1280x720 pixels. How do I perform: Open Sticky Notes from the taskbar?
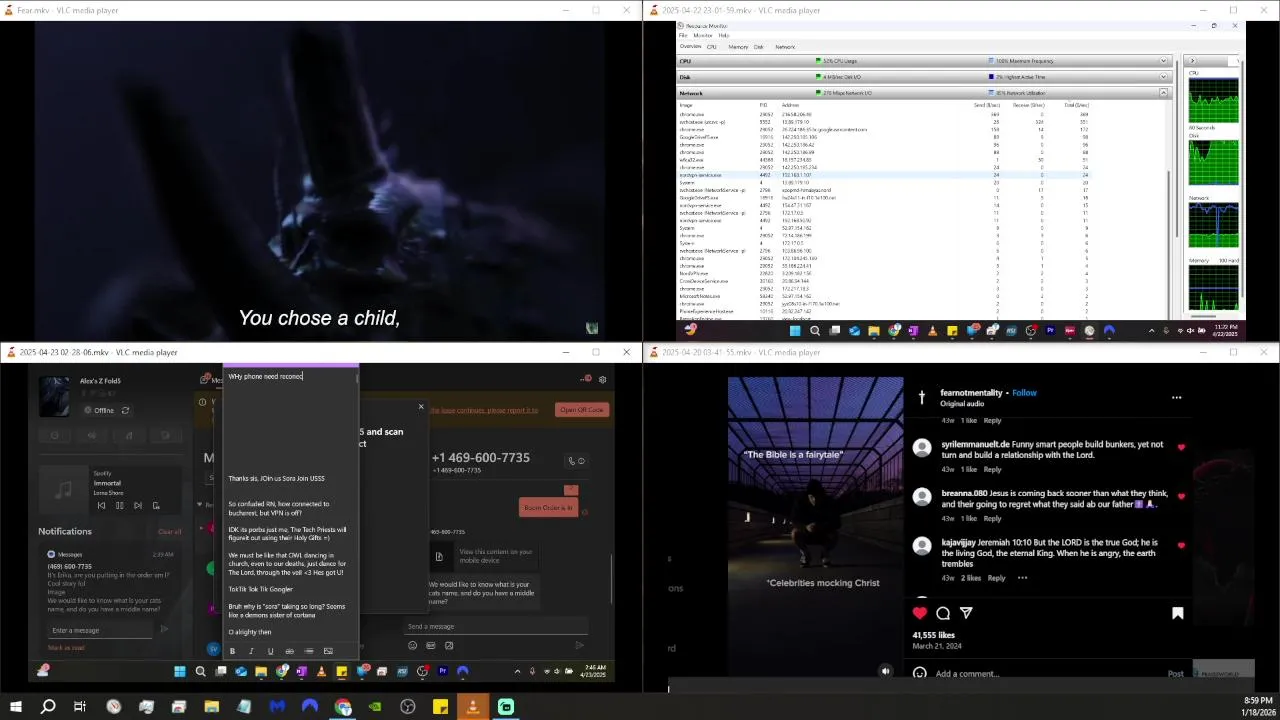pos(440,707)
